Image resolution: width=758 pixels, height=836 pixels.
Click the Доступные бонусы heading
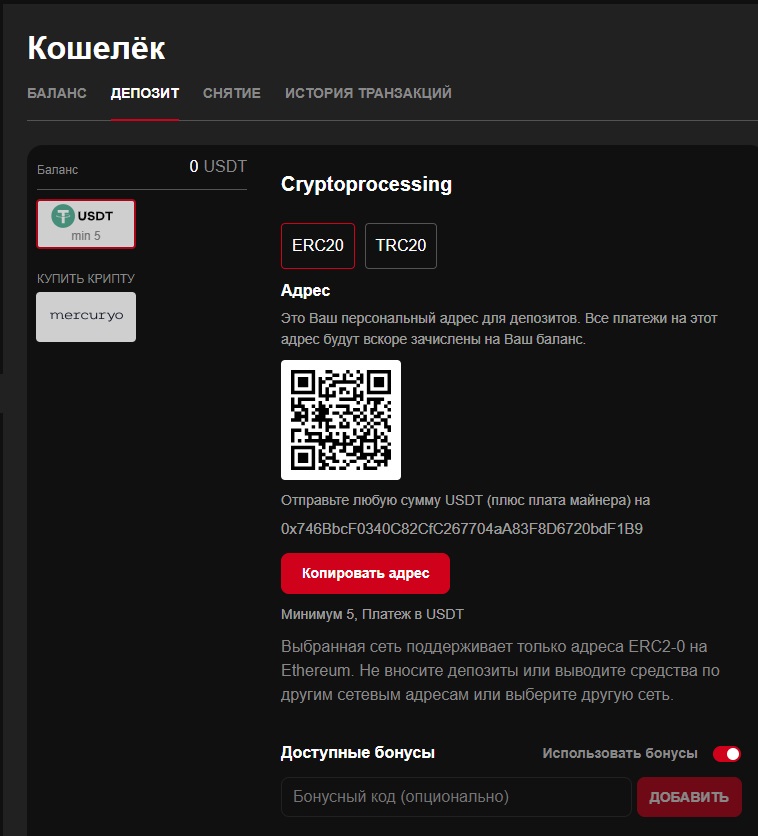(x=358, y=752)
